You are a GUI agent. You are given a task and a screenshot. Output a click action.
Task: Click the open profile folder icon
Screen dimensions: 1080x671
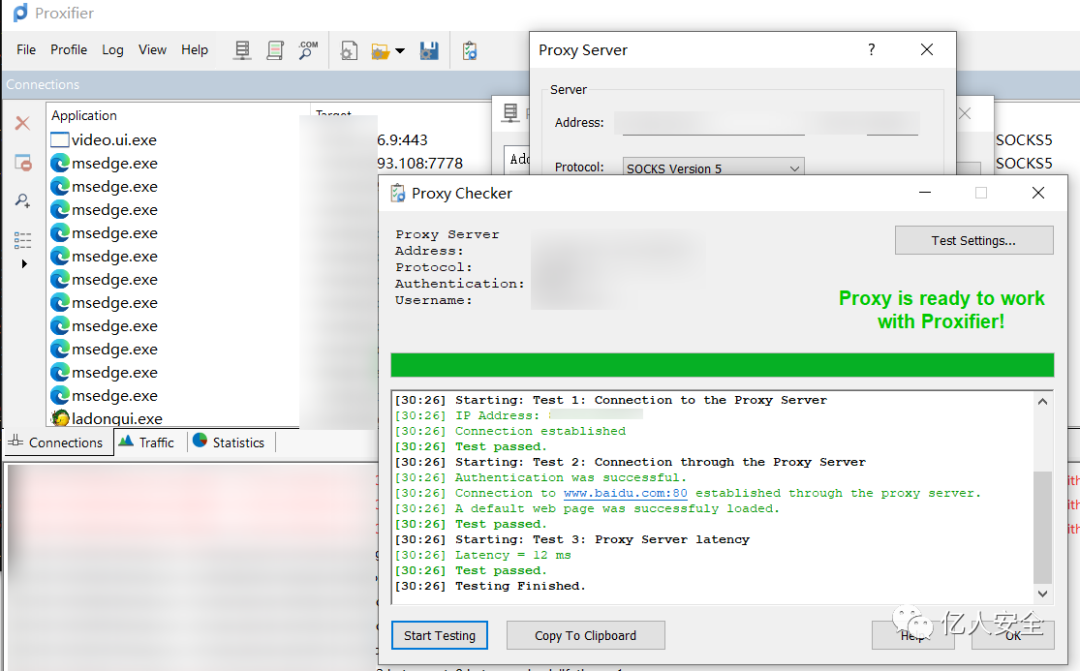[x=380, y=51]
